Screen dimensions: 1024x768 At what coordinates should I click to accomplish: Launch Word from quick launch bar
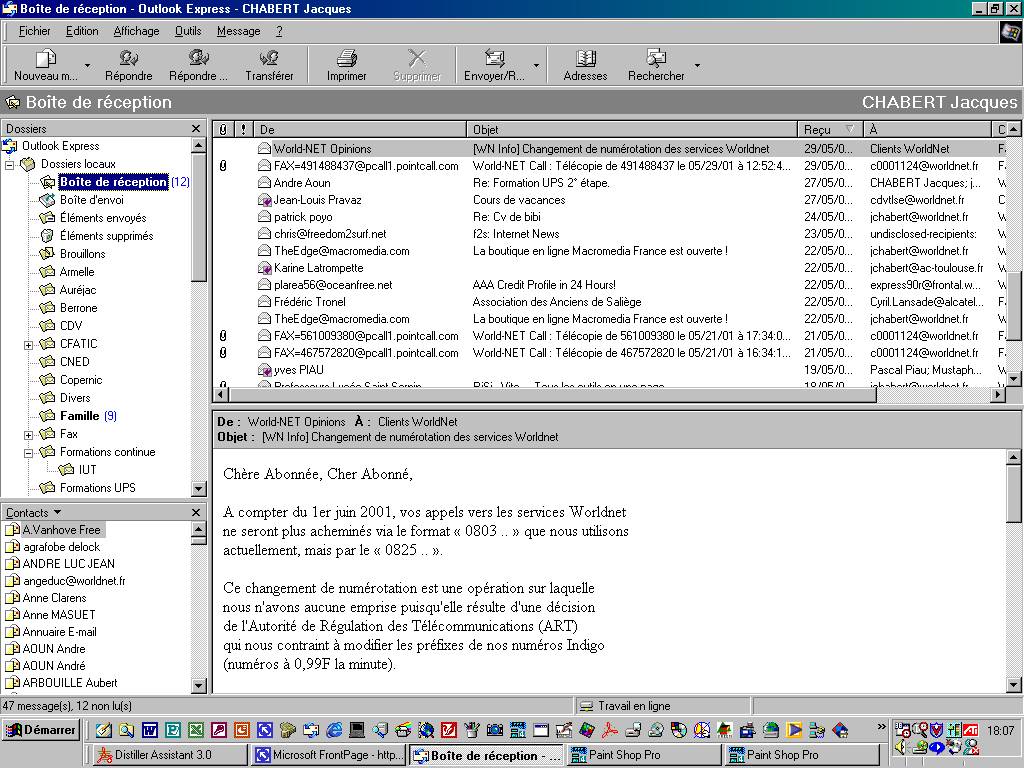click(x=150, y=729)
